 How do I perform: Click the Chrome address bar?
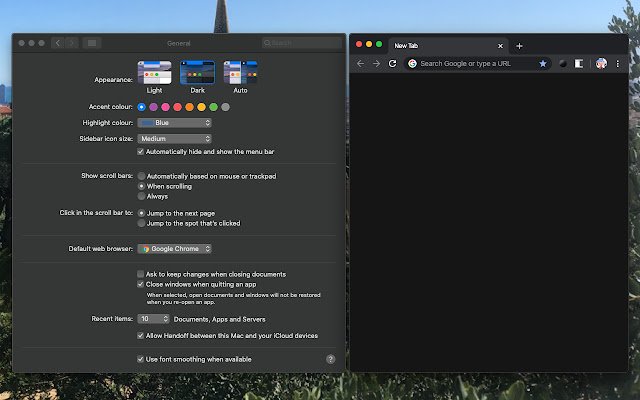click(478, 64)
